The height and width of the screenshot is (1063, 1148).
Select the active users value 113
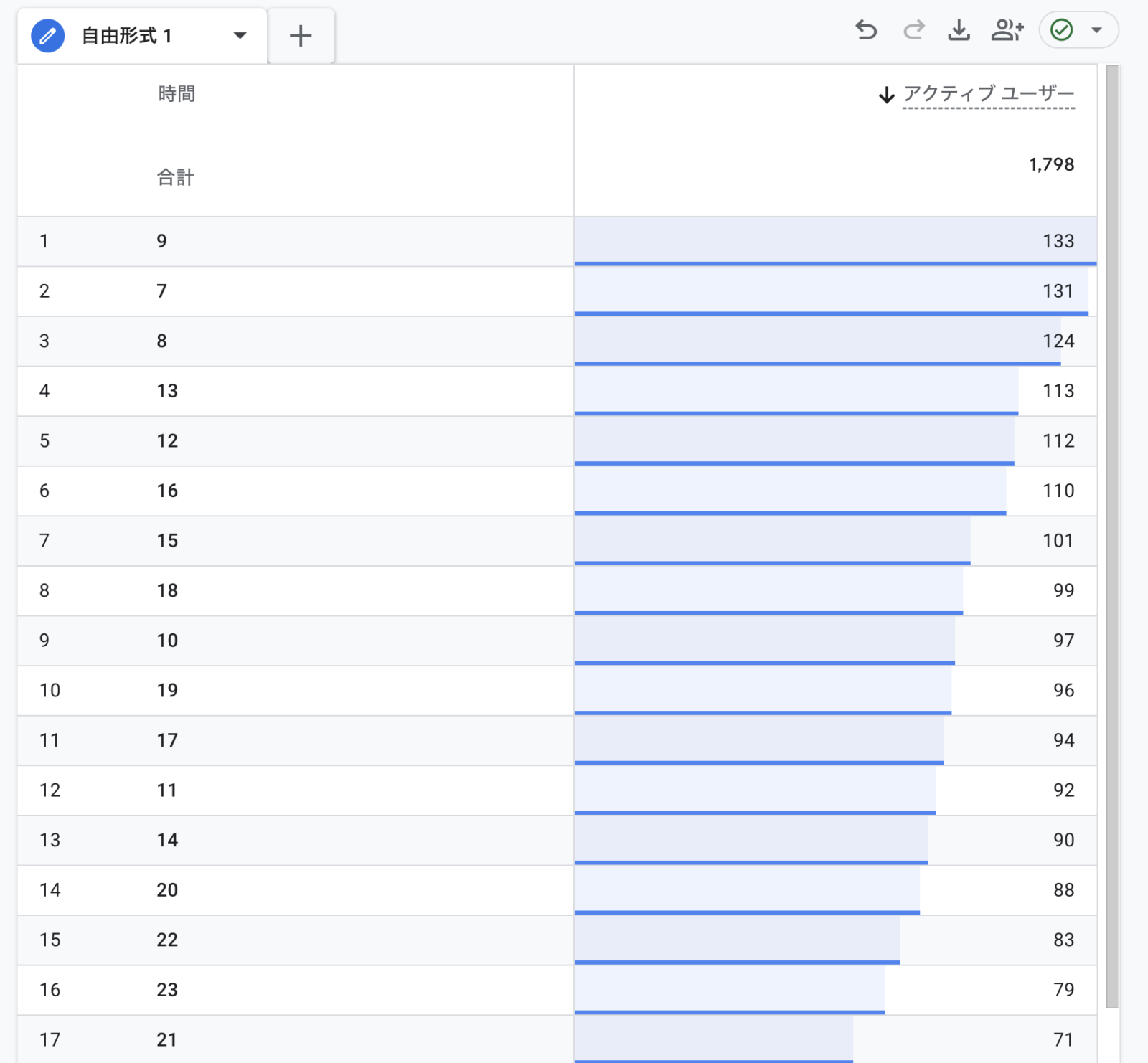1058,391
